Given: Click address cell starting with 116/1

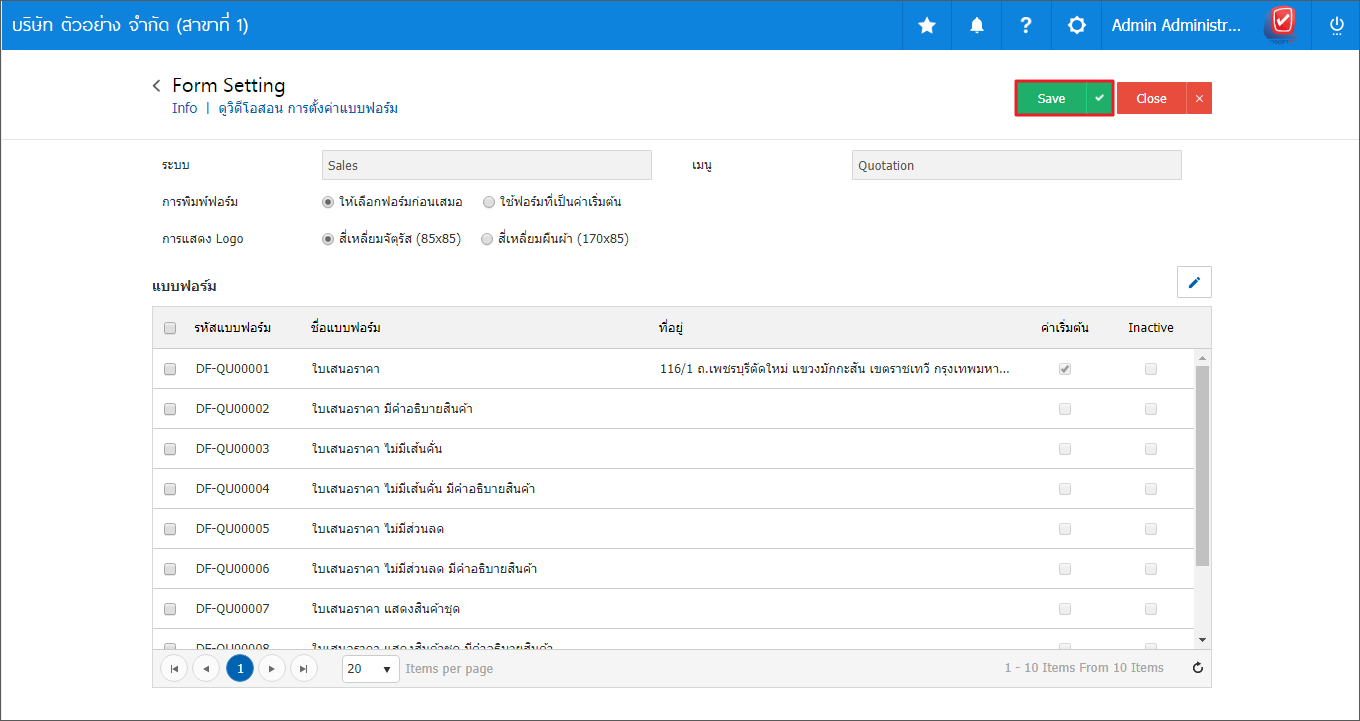Looking at the screenshot, I should pyautogui.click(x=835, y=369).
